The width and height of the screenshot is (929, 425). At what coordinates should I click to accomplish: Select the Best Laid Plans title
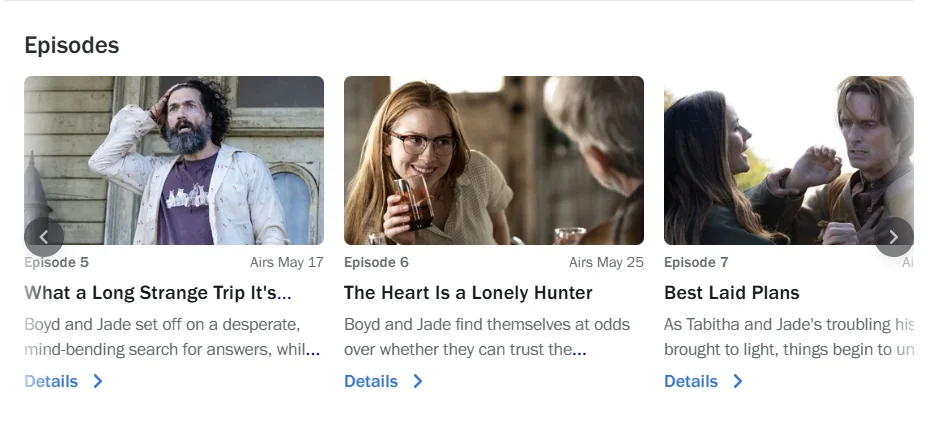(x=732, y=293)
